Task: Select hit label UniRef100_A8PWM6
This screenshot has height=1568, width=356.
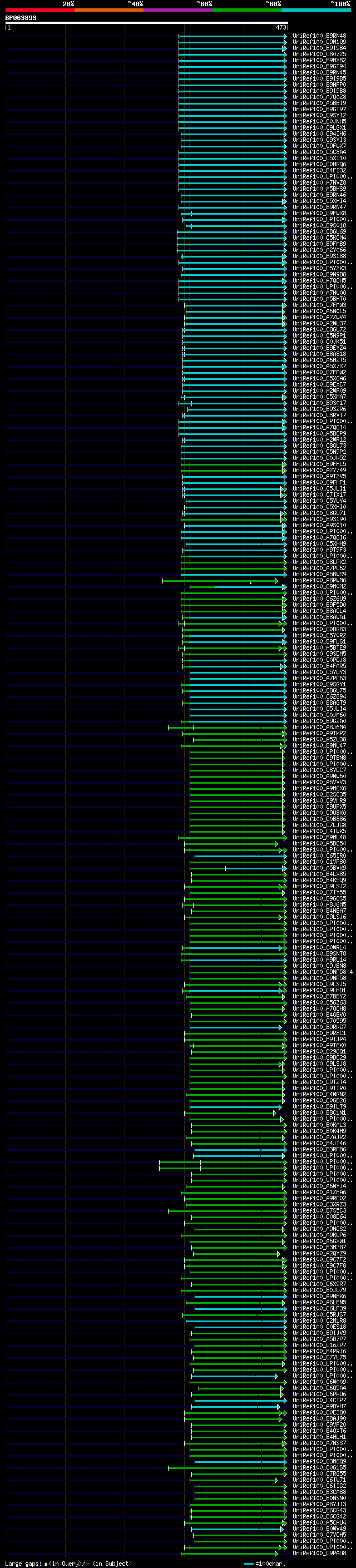Action: coord(319,580)
